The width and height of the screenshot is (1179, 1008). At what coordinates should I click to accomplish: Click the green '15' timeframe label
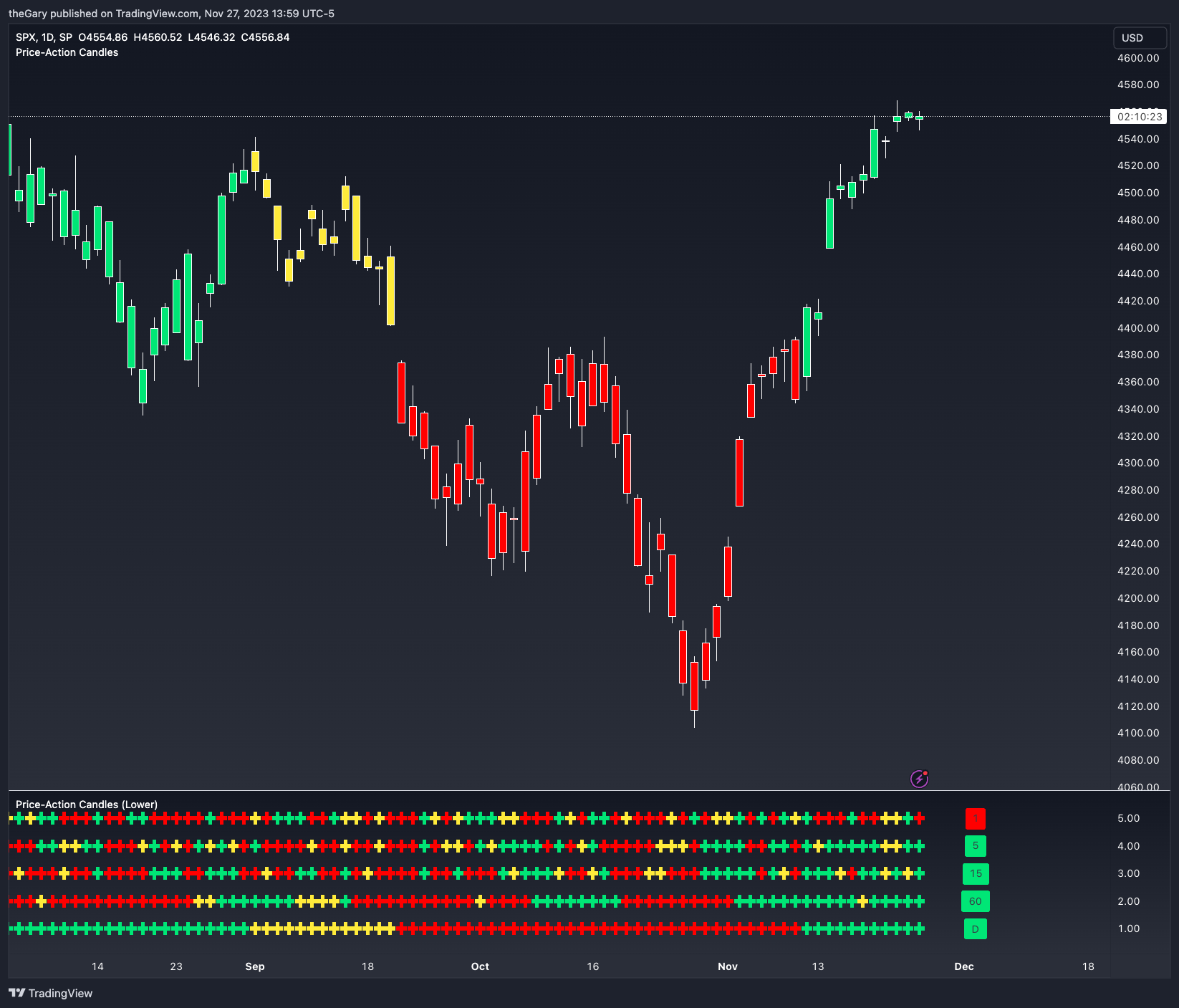click(976, 873)
